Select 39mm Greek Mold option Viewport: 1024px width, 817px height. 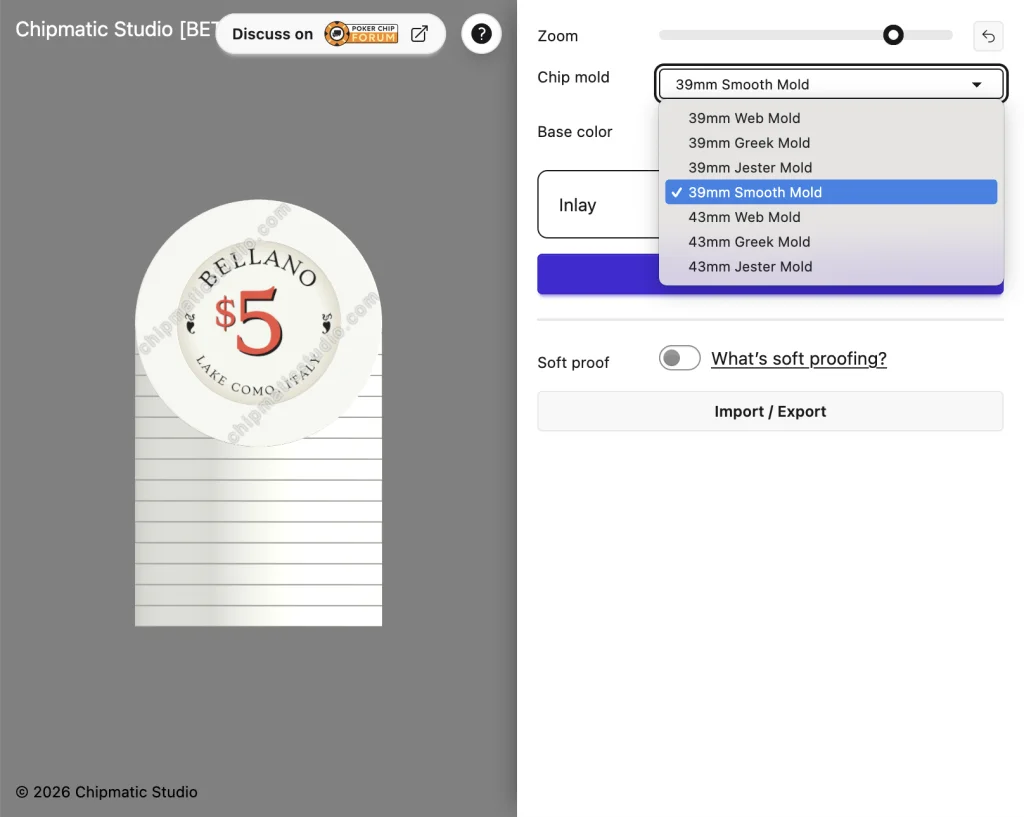(831, 143)
